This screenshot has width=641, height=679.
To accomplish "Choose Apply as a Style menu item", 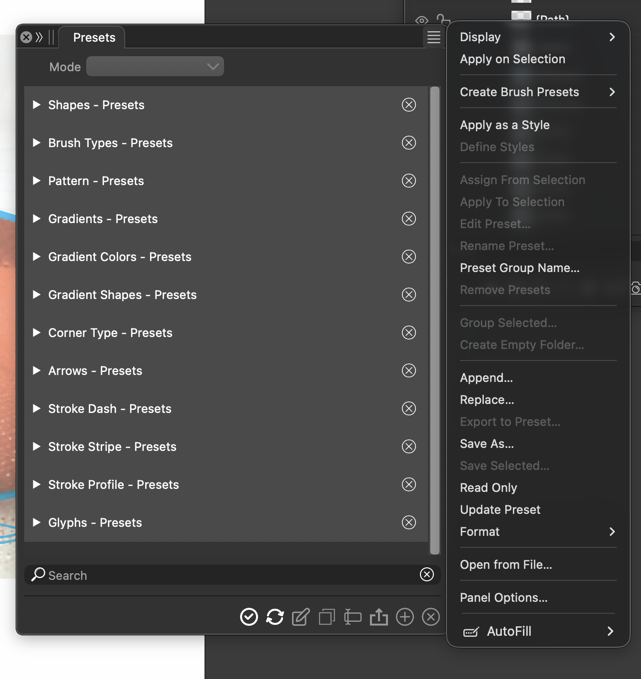I will pyautogui.click(x=505, y=125).
